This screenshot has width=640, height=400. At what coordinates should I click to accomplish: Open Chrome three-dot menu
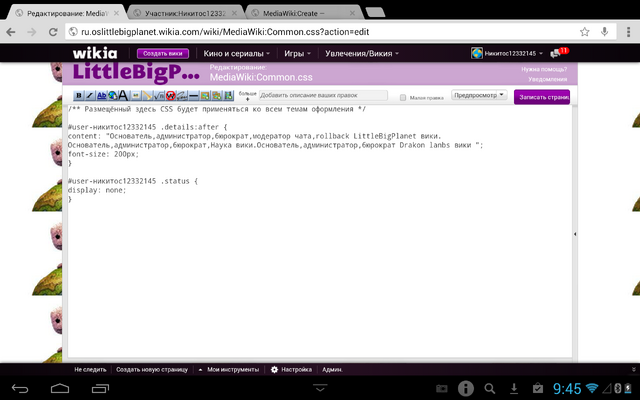629,31
